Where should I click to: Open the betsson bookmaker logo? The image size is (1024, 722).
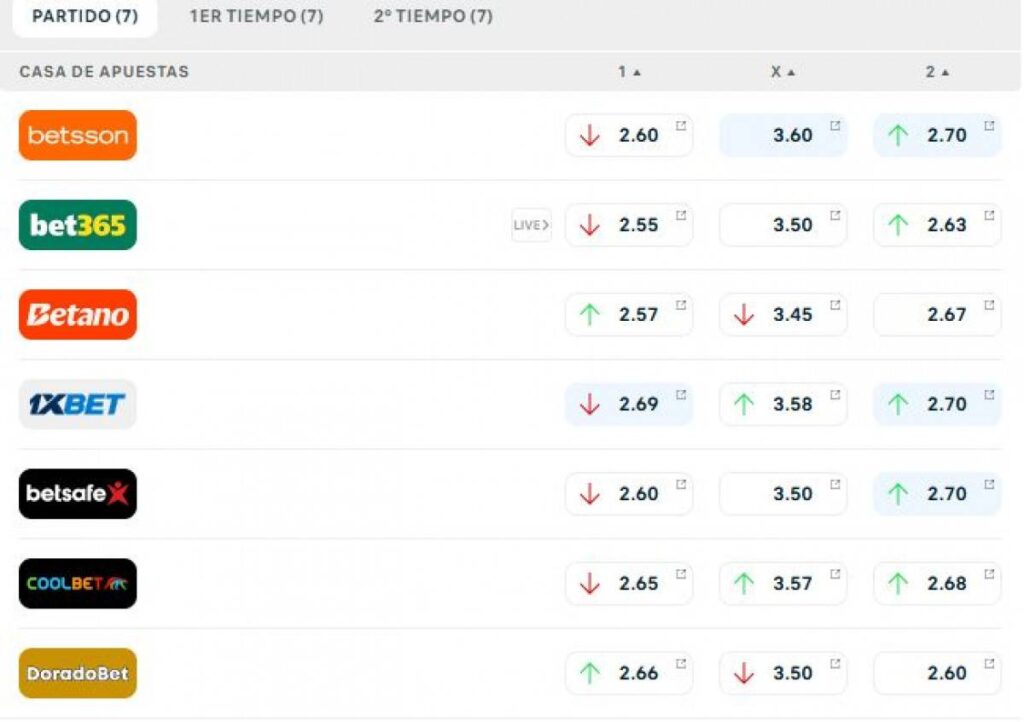pyautogui.click(x=78, y=135)
